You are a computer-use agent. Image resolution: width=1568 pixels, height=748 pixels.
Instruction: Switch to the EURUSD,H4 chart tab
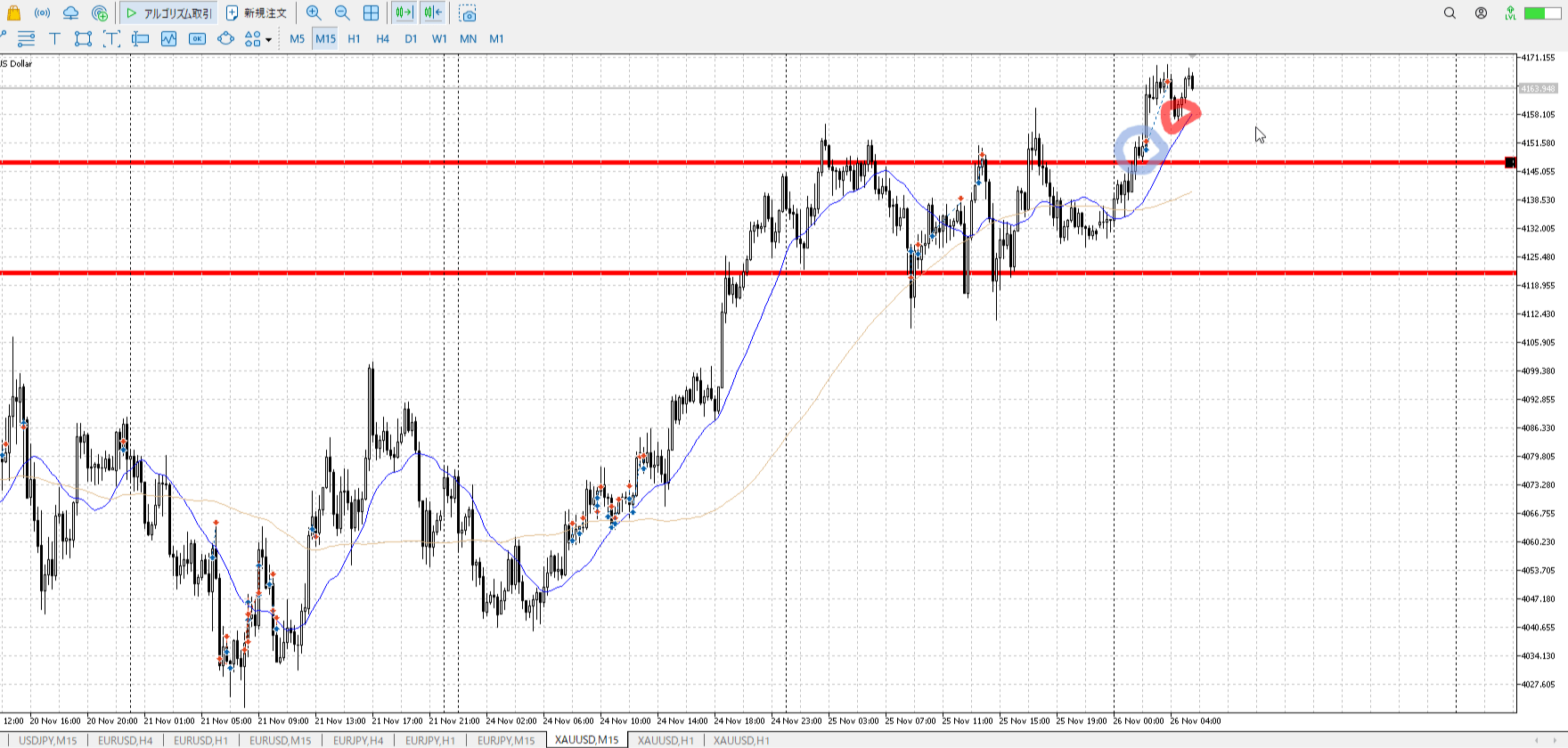[x=125, y=740]
